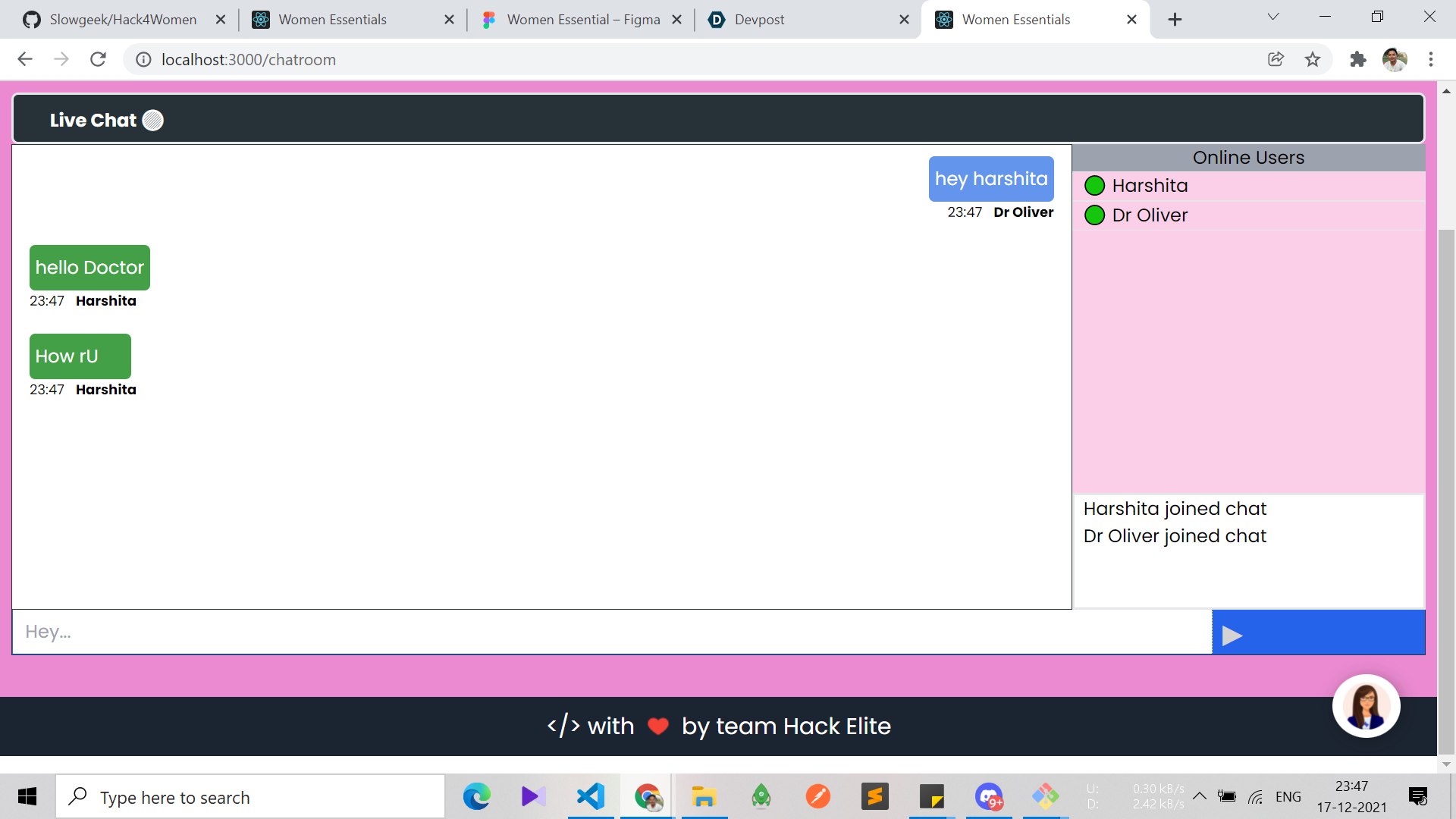Viewport: 1456px width, 819px height.
Task: Select Harshita in the Online Users list
Action: 1150,186
